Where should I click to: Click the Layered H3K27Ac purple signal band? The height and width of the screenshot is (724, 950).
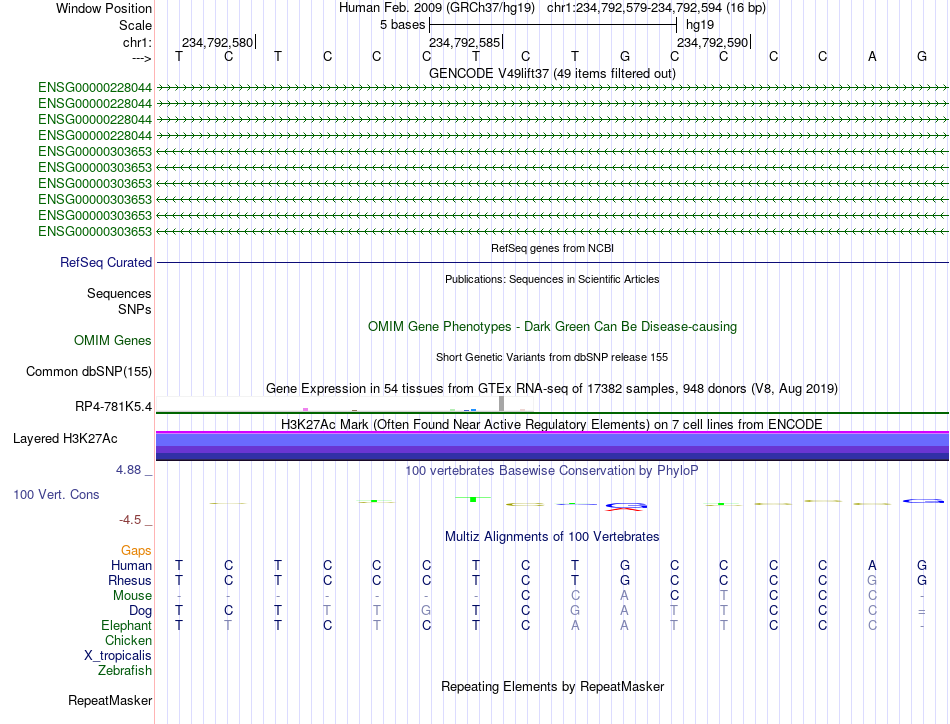pos(552,446)
